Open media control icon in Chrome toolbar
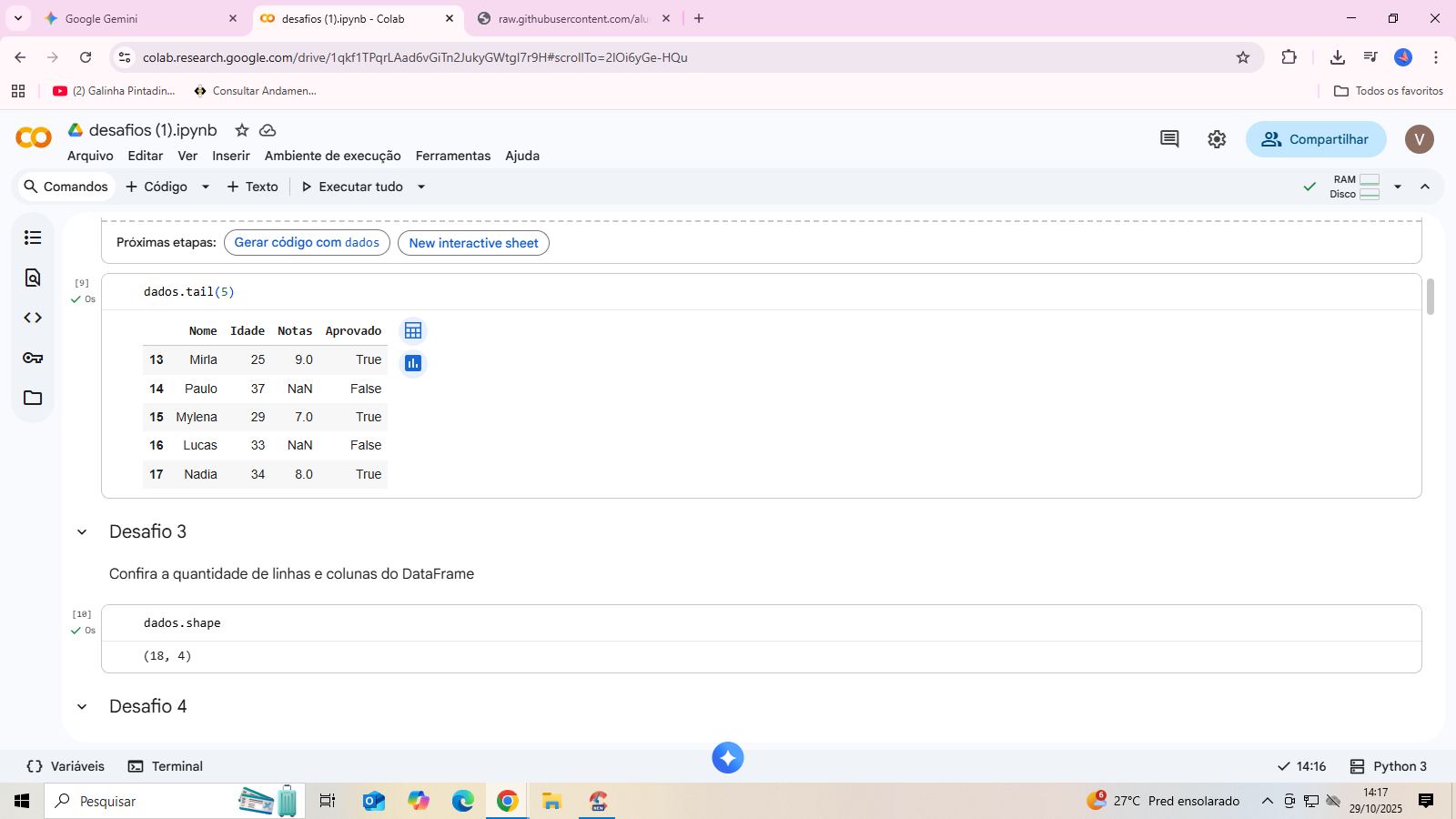This screenshot has height=819, width=1456. coord(1370,57)
